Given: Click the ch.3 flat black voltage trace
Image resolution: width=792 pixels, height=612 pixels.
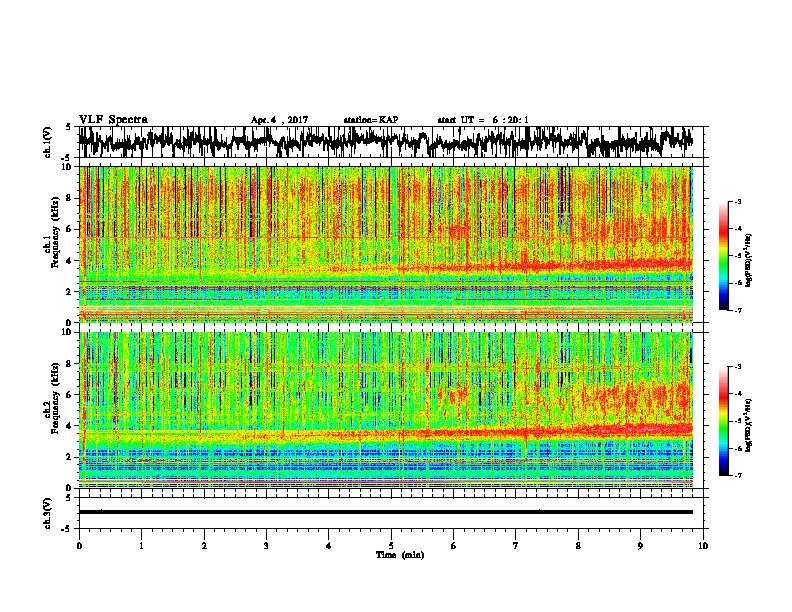Looking at the screenshot, I should coord(385,512).
